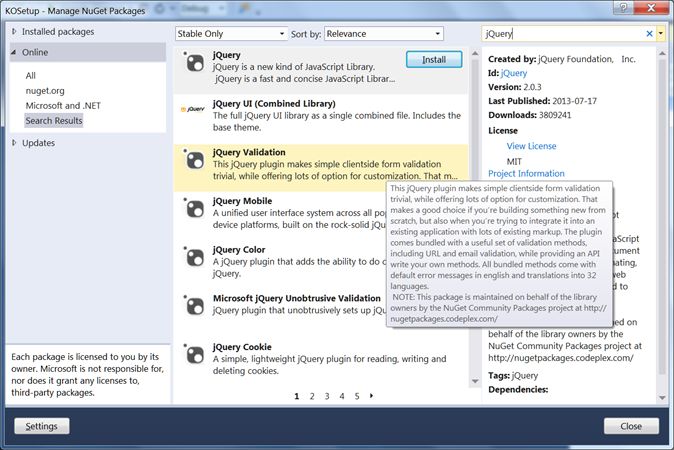Expand the Updates section
The width and height of the screenshot is (674, 450).
[14, 143]
